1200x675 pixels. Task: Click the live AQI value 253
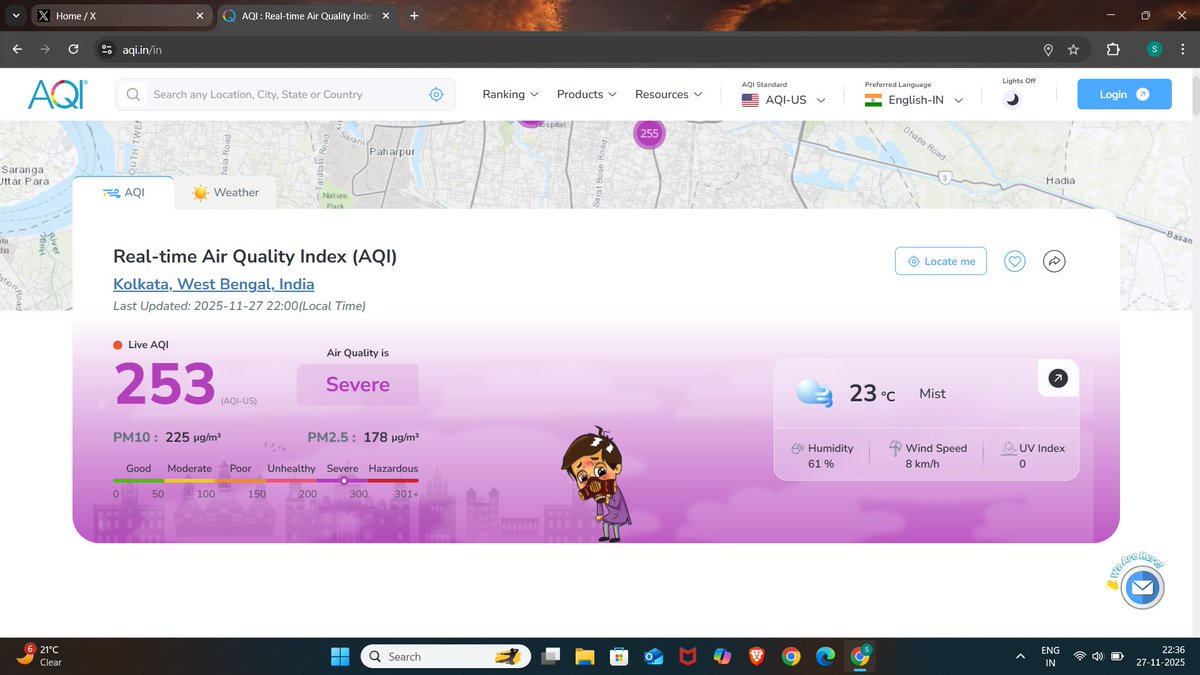point(165,384)
